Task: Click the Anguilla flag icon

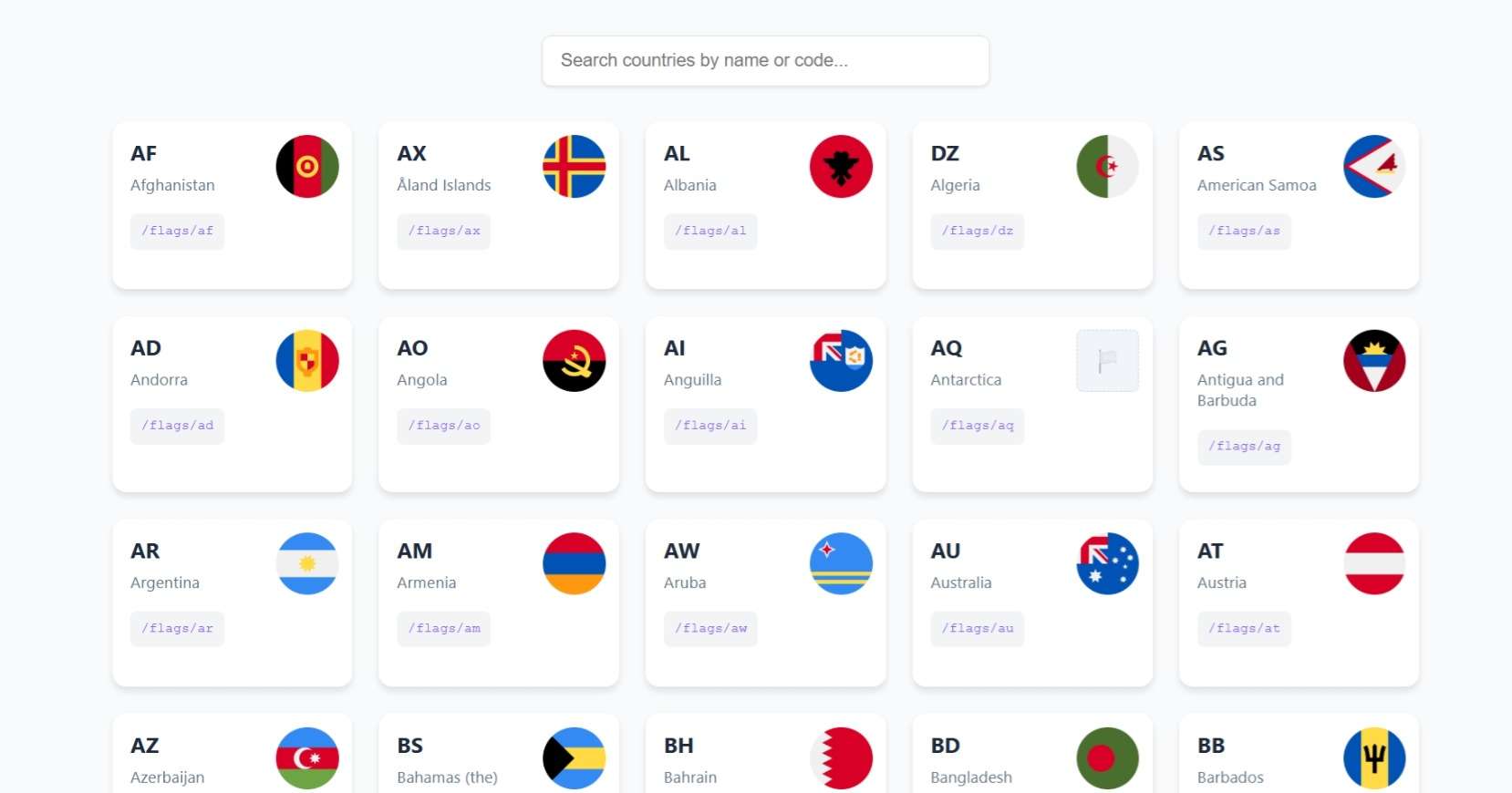Action: 841,361
